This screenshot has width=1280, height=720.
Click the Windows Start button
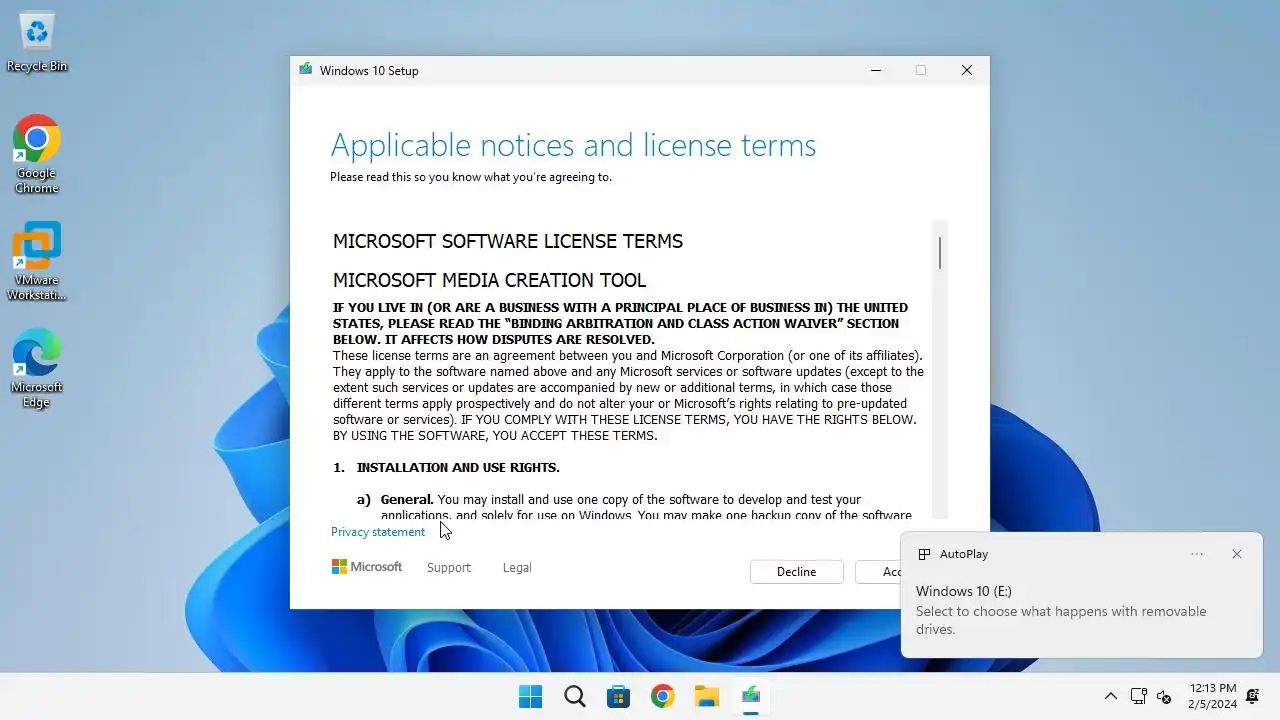pyautogui.click(x=530, y=696)
